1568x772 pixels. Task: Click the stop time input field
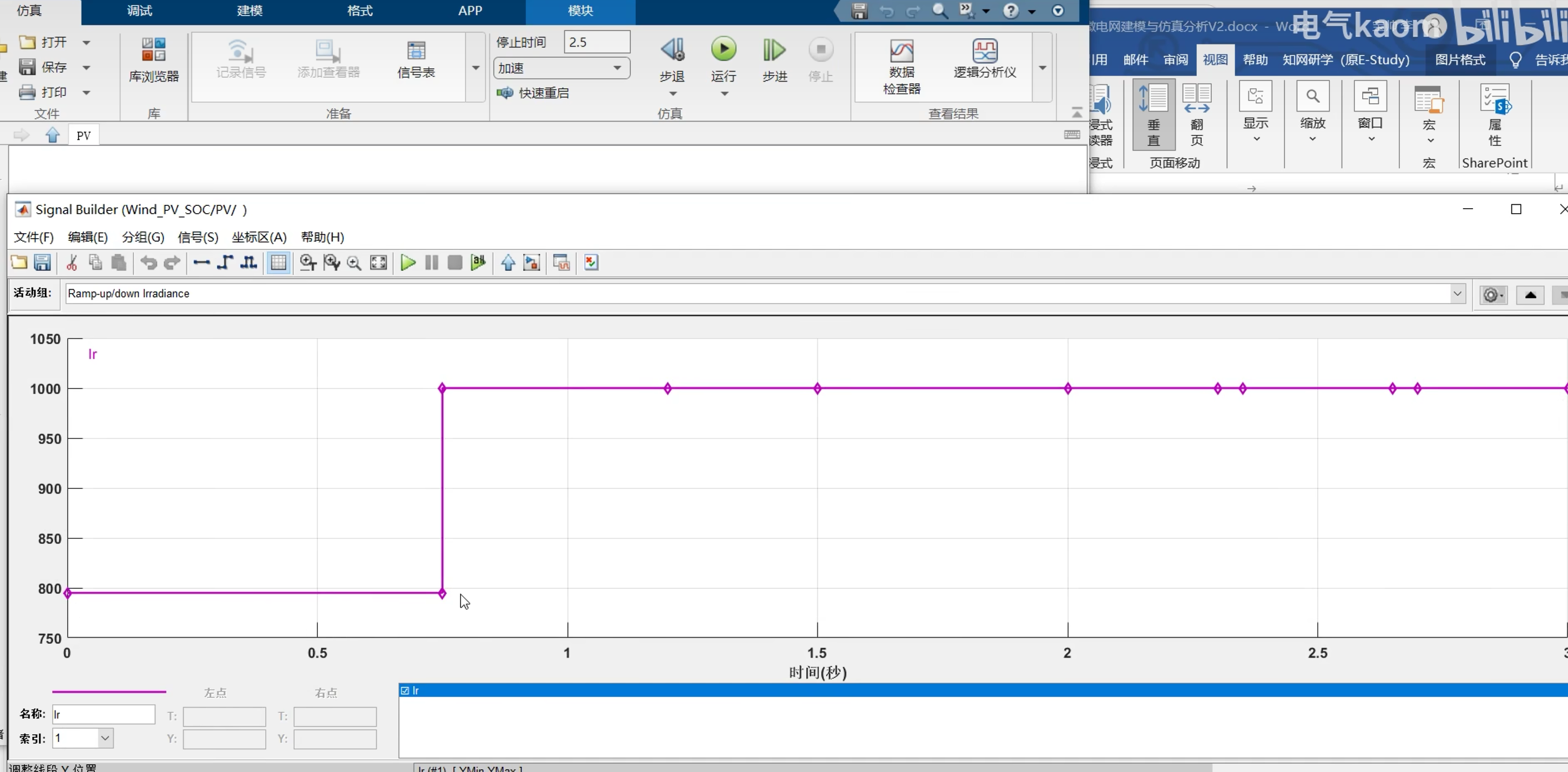pyautogui.click(x=596, y=42)
